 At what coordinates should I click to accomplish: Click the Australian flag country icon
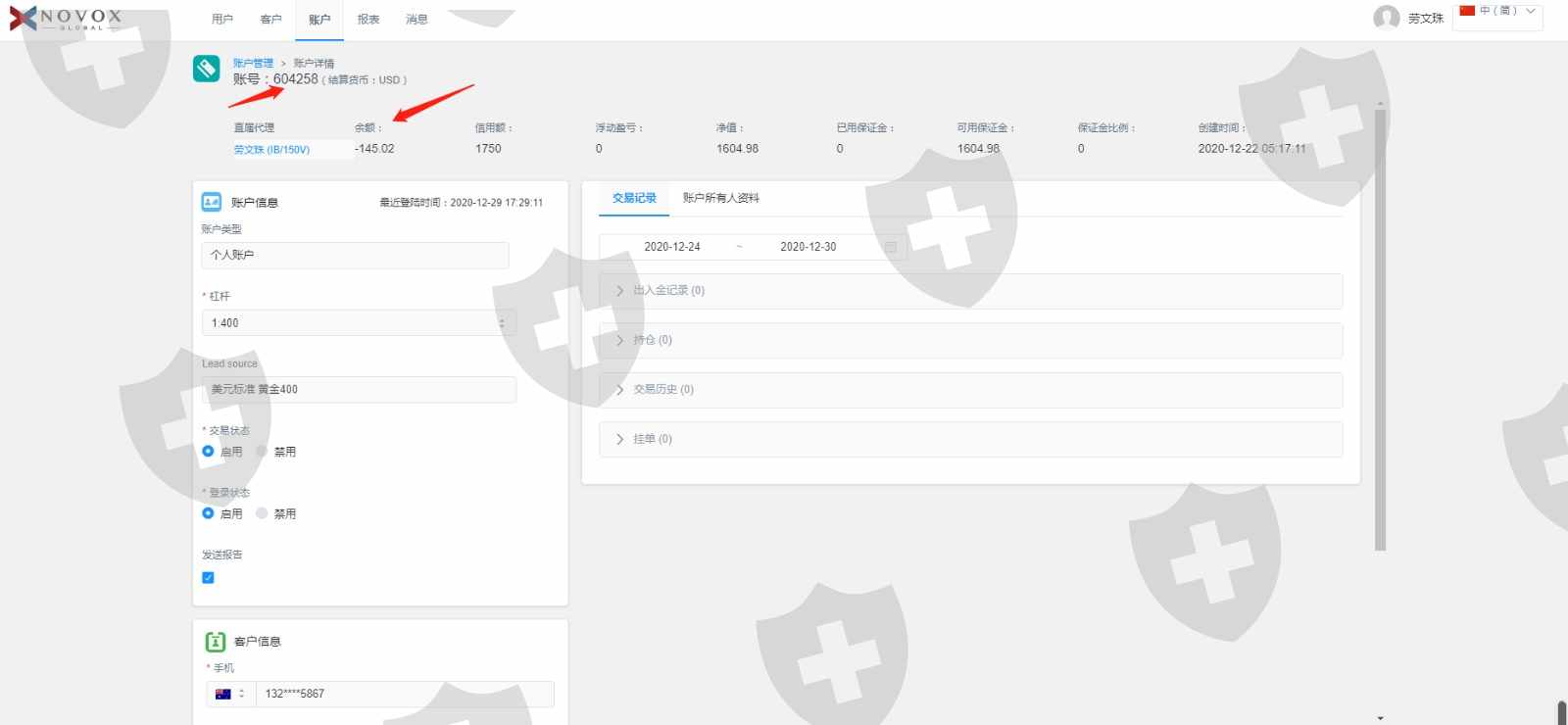(x=223, y=694)
